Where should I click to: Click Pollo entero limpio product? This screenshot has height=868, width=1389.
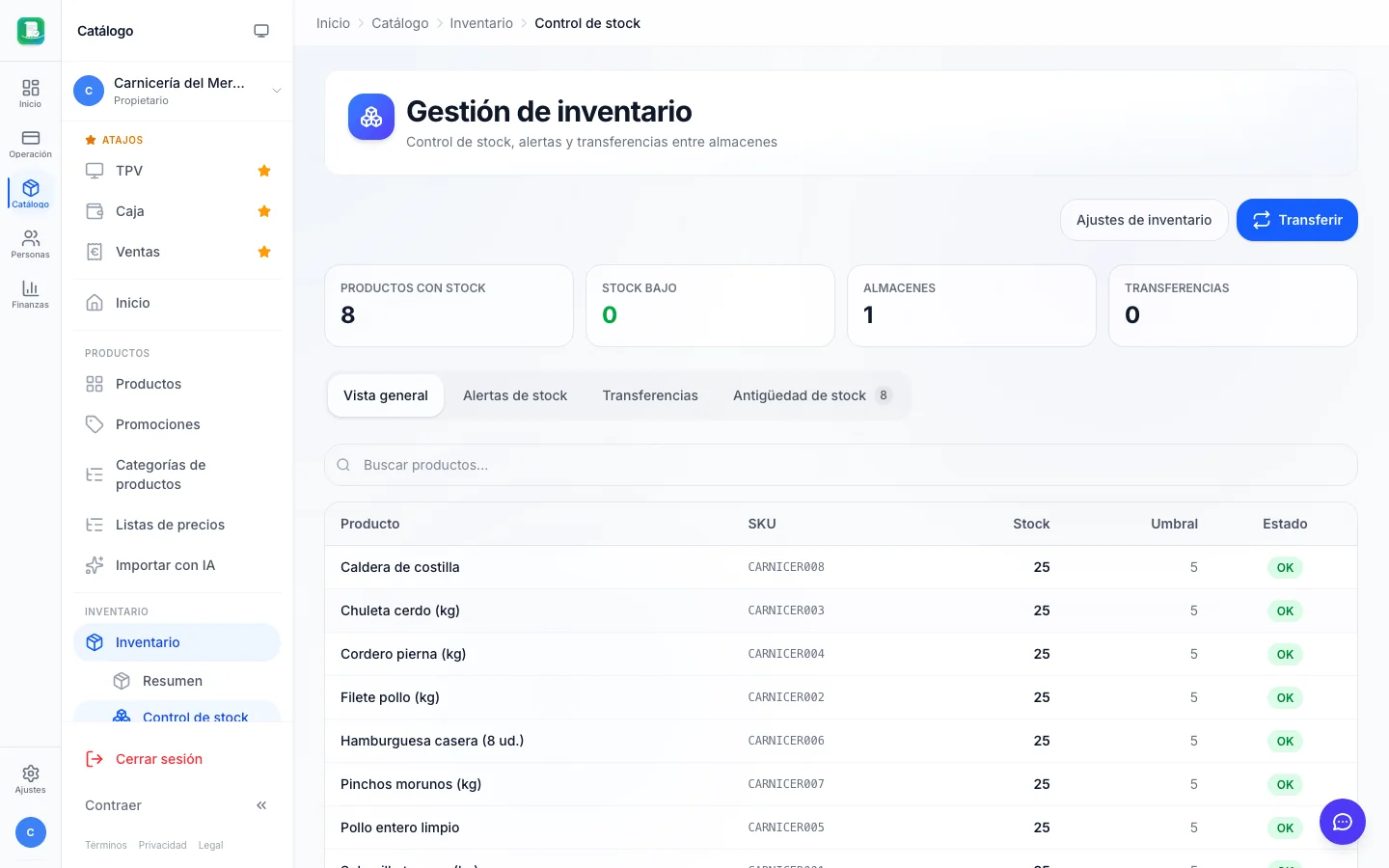[400, 827]
